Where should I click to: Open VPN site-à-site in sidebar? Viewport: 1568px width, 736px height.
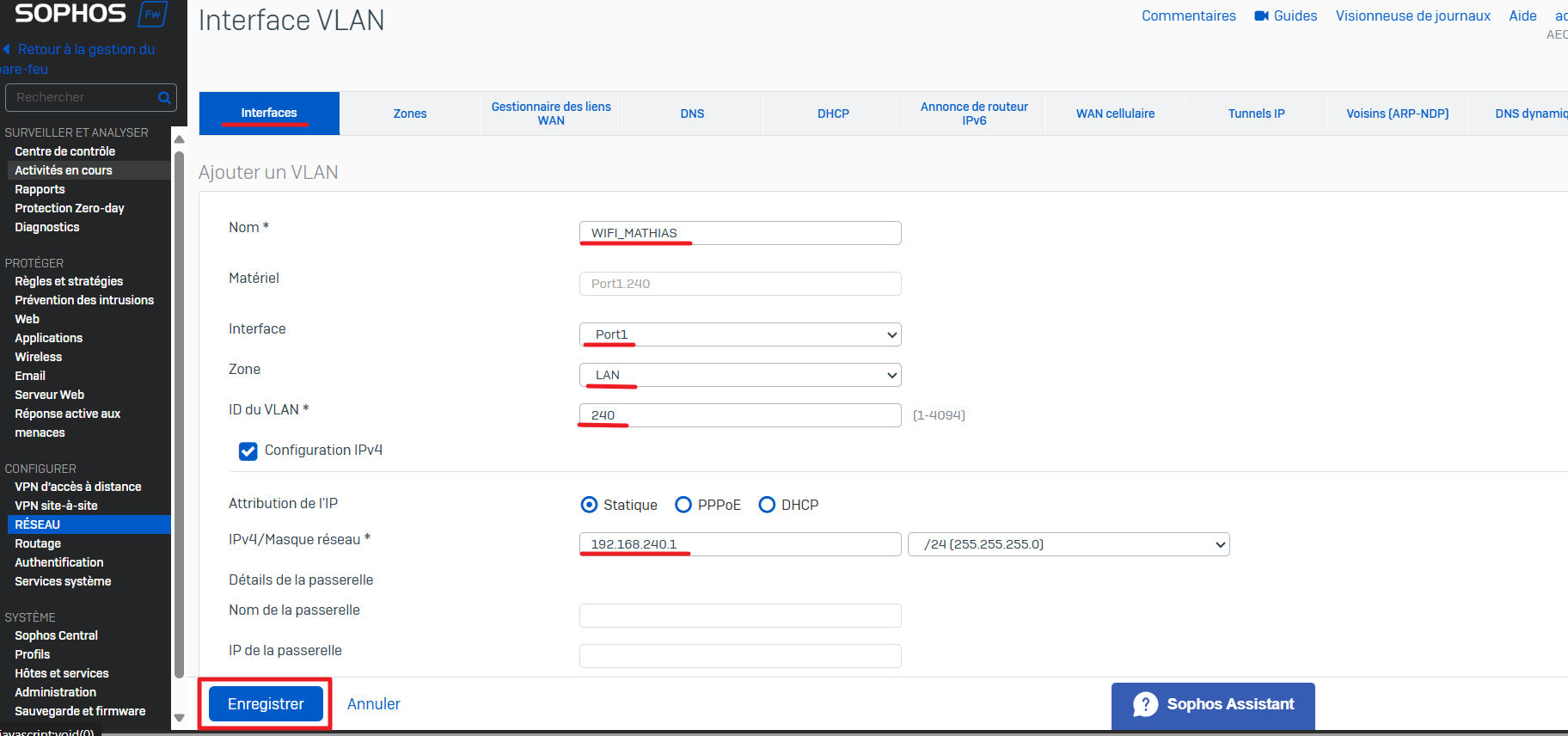(56, 506)
